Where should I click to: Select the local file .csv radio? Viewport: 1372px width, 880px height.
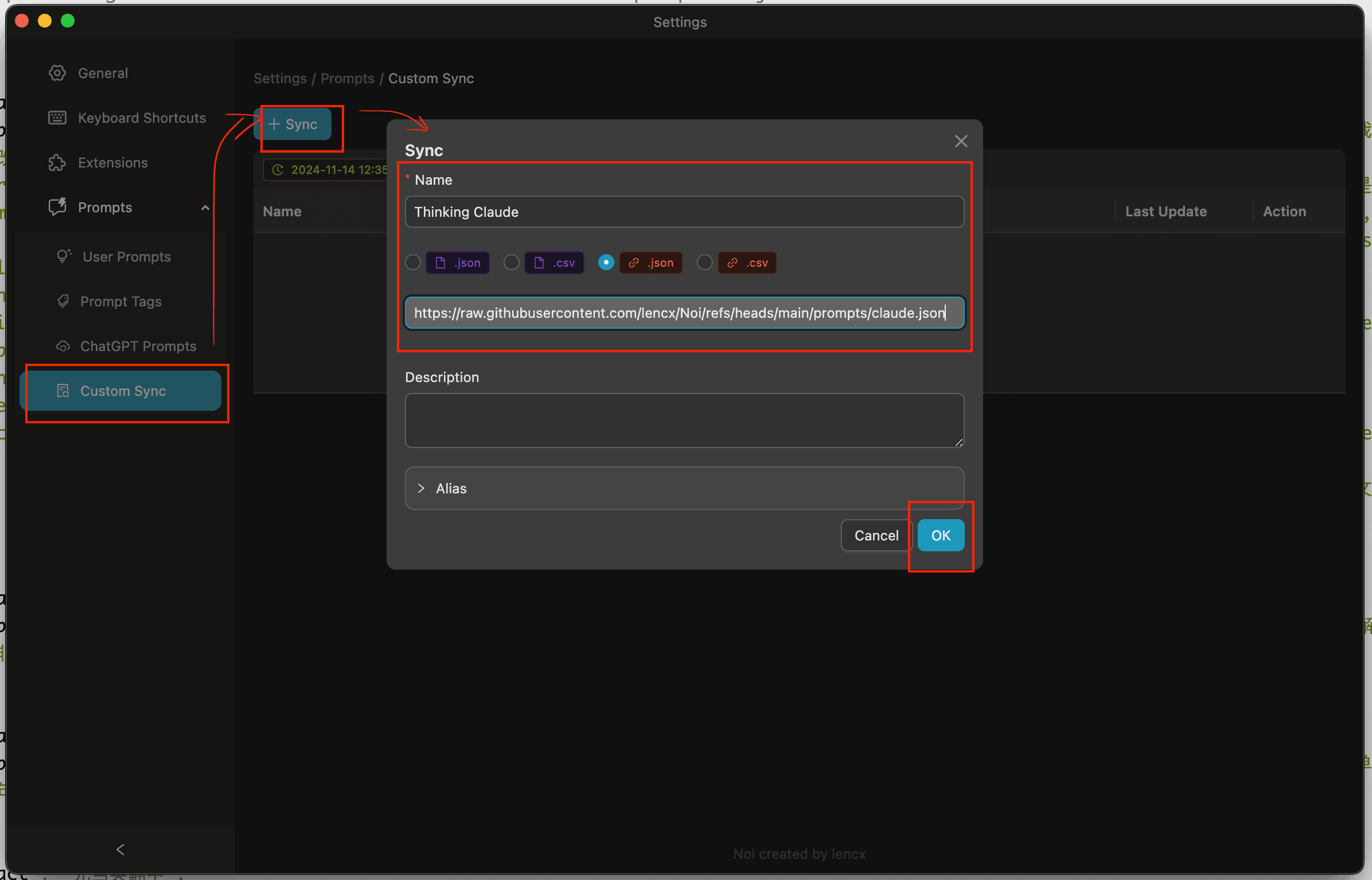[512, 263]
